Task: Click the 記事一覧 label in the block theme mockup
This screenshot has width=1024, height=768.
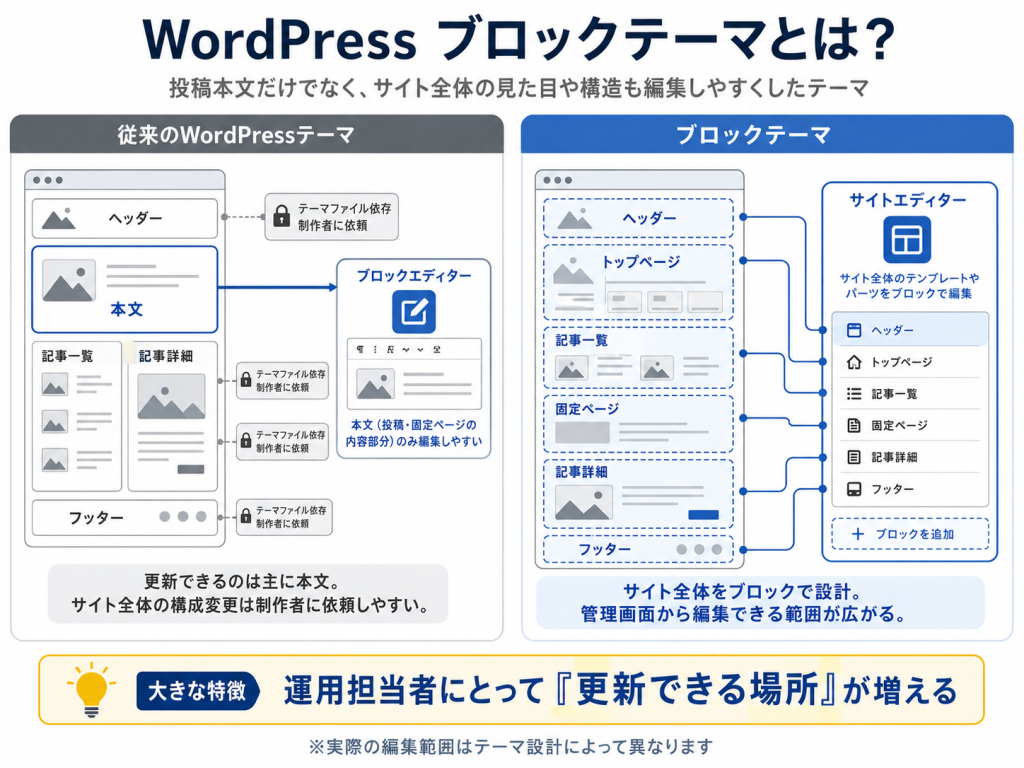Action: tap(581, 340)
